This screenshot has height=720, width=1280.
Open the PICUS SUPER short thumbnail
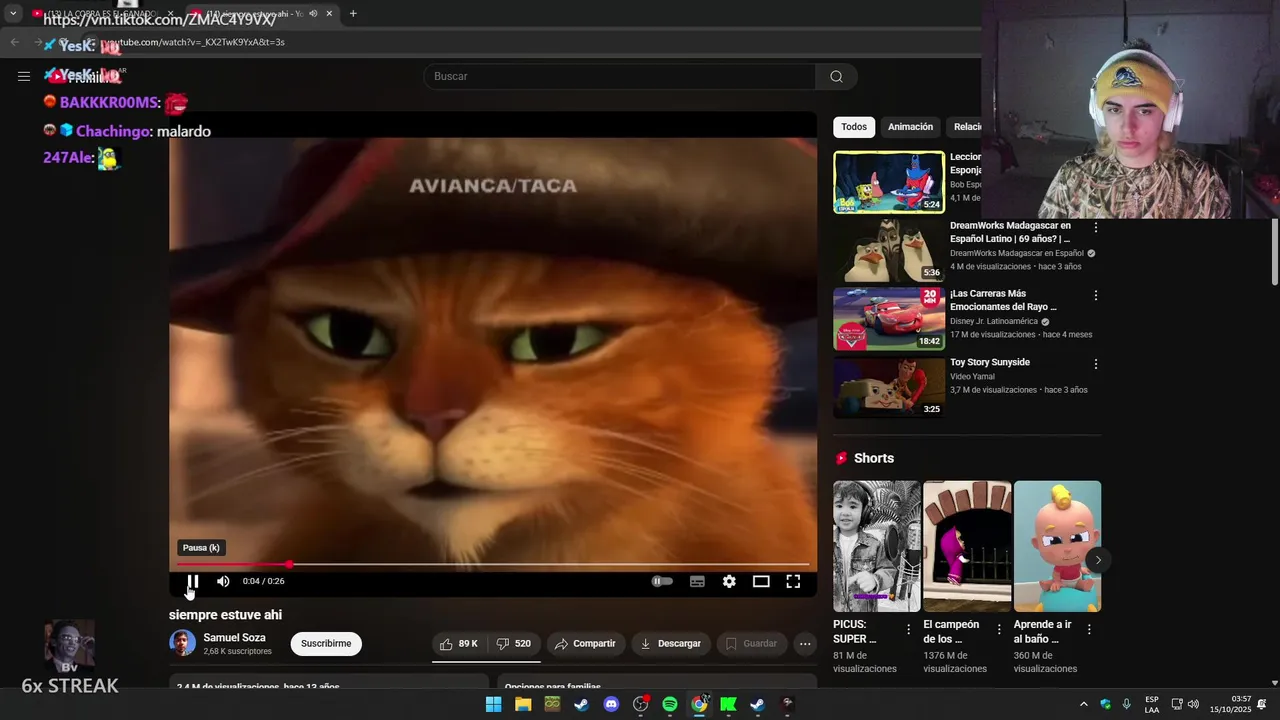(877, 546)
